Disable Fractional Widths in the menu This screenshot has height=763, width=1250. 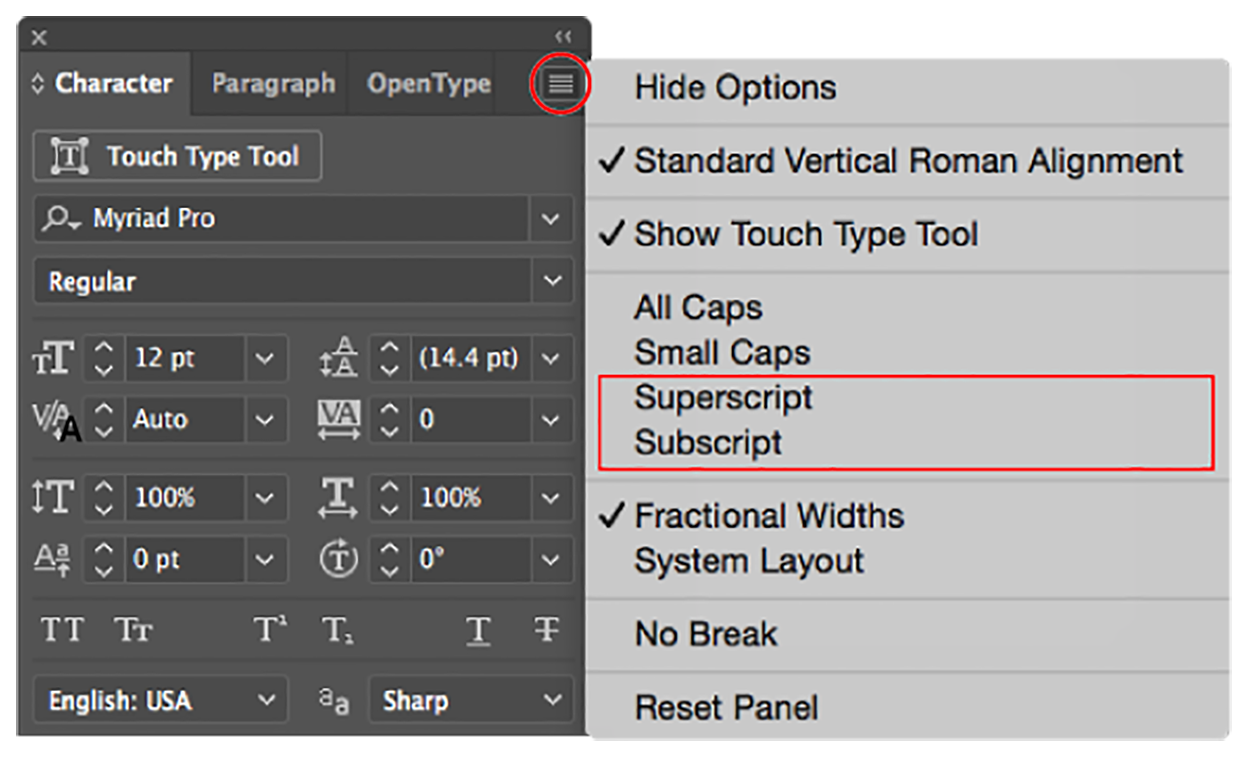[768, 516]
